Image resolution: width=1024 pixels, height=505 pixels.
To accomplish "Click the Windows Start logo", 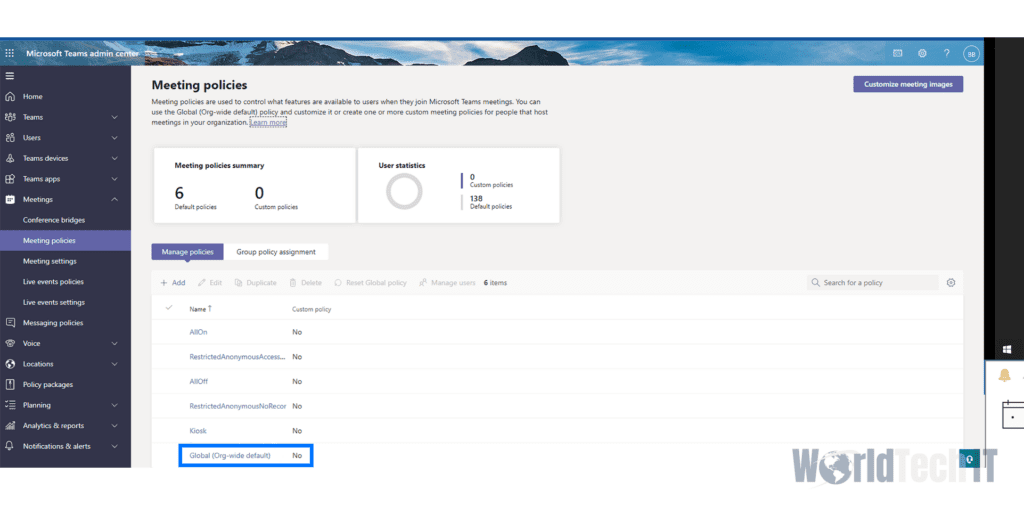I will 1008,349.
